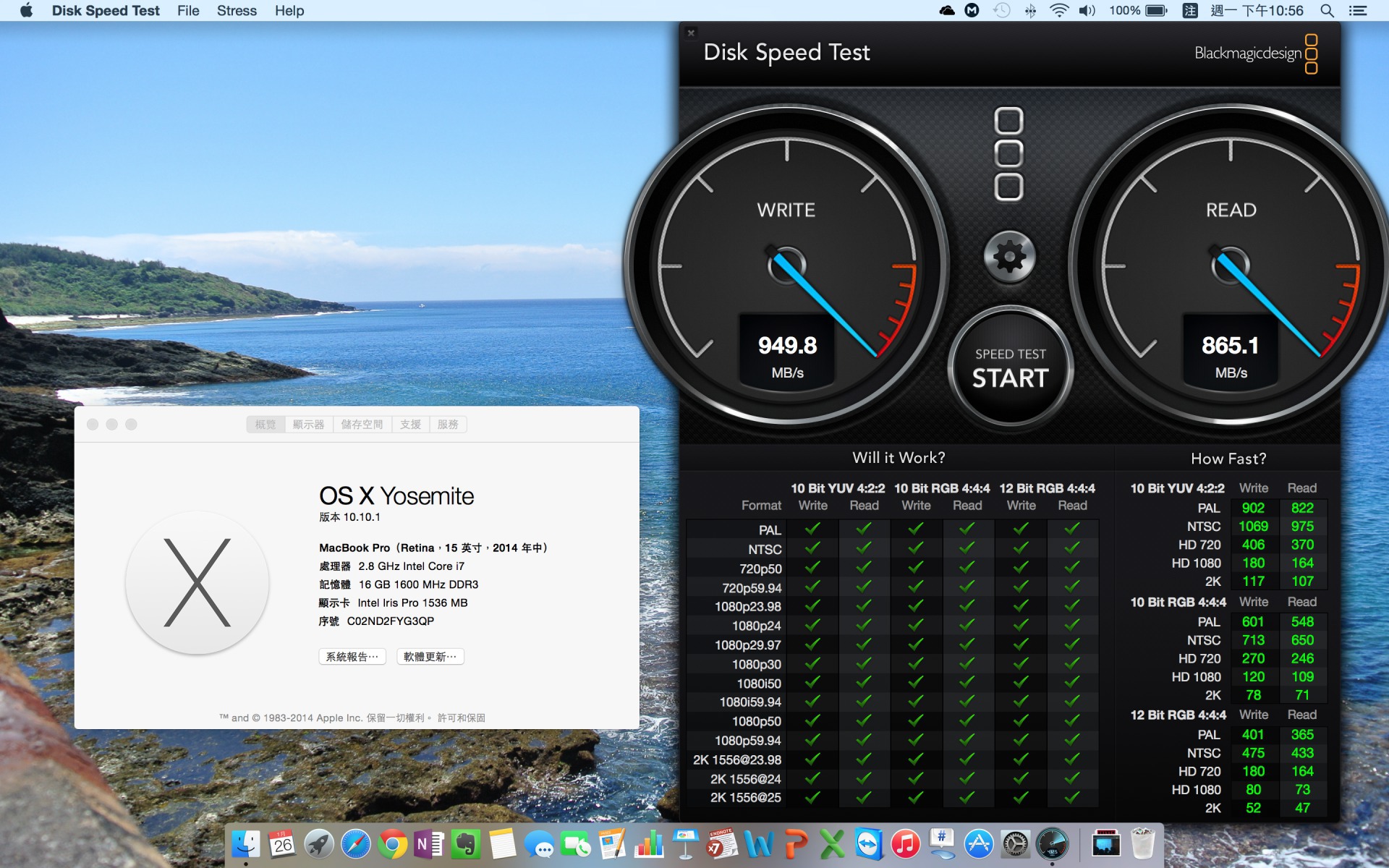Launch FaceTime from the dock
This screenshot has height=868, width=1389.
coord(576,843)
